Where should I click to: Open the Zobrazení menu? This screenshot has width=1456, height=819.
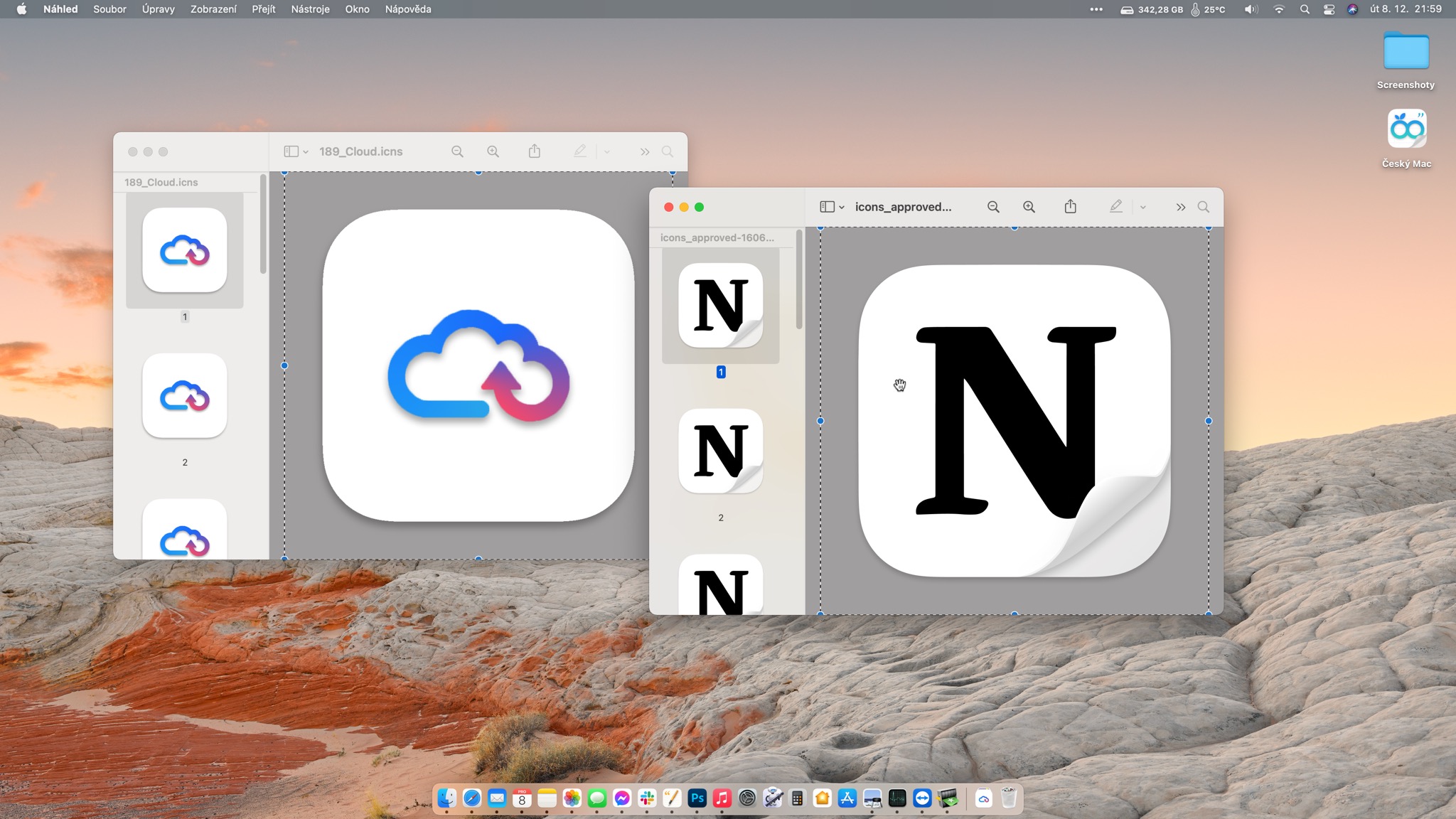(x=213, y=9)
